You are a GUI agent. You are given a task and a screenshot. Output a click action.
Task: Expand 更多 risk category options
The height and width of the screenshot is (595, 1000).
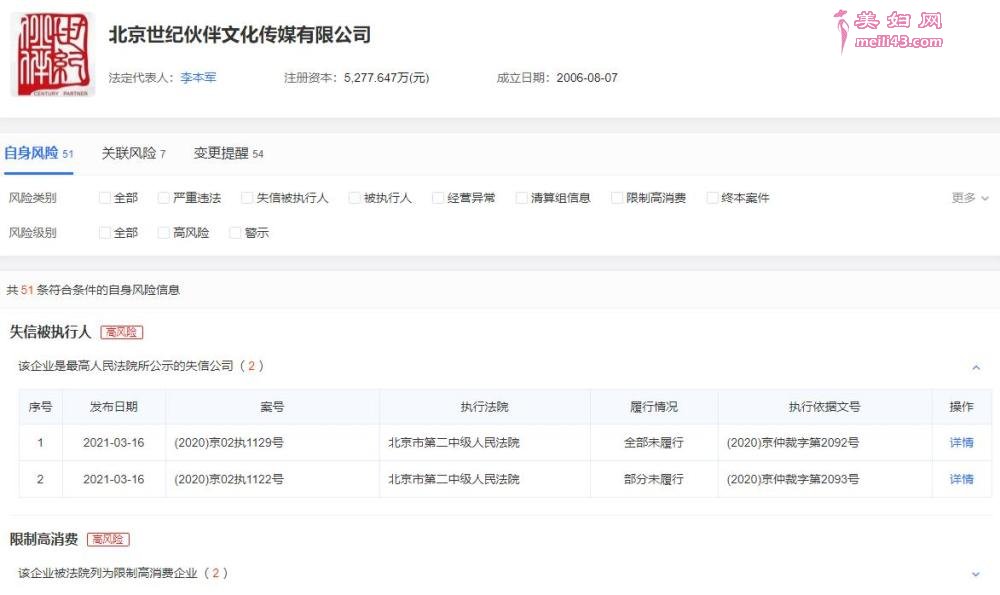tap(970, 198)
